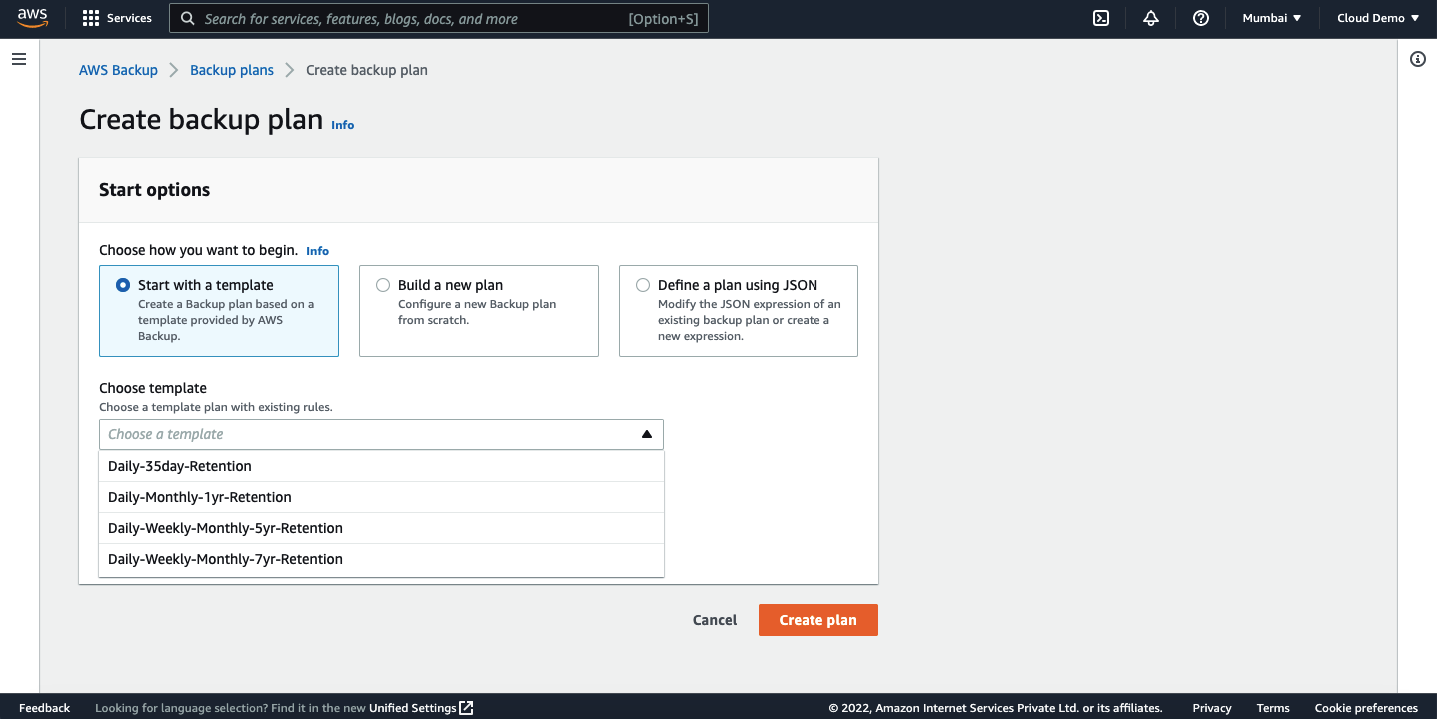This screenshot has width=1437, height=719.
Task: Open the Privacy link
Action: (x=1212, y=708)
